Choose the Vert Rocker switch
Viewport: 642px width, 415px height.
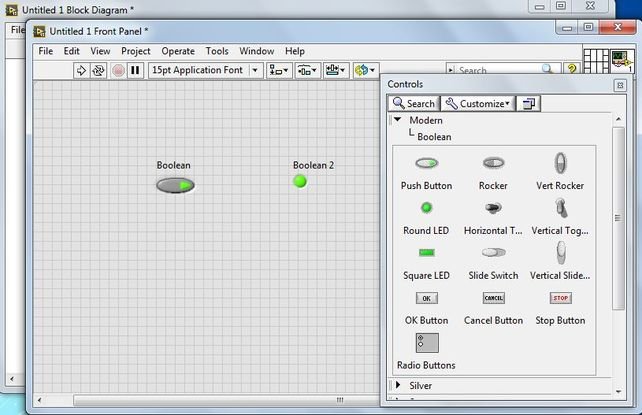point(559,163)
